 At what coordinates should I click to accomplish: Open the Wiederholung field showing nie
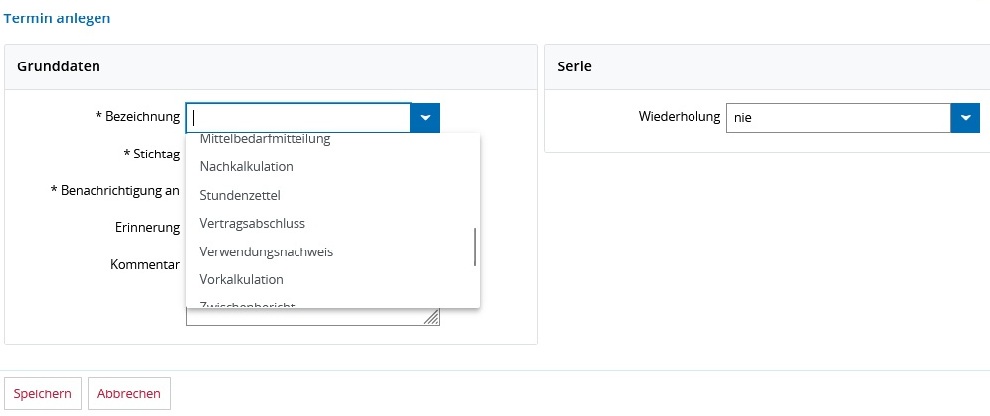pos(837,118)
